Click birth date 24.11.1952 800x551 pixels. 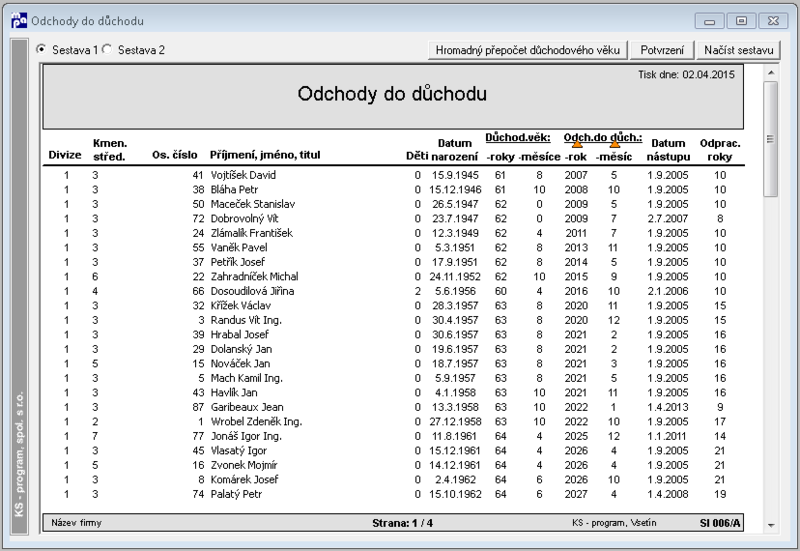click(455, 277)
